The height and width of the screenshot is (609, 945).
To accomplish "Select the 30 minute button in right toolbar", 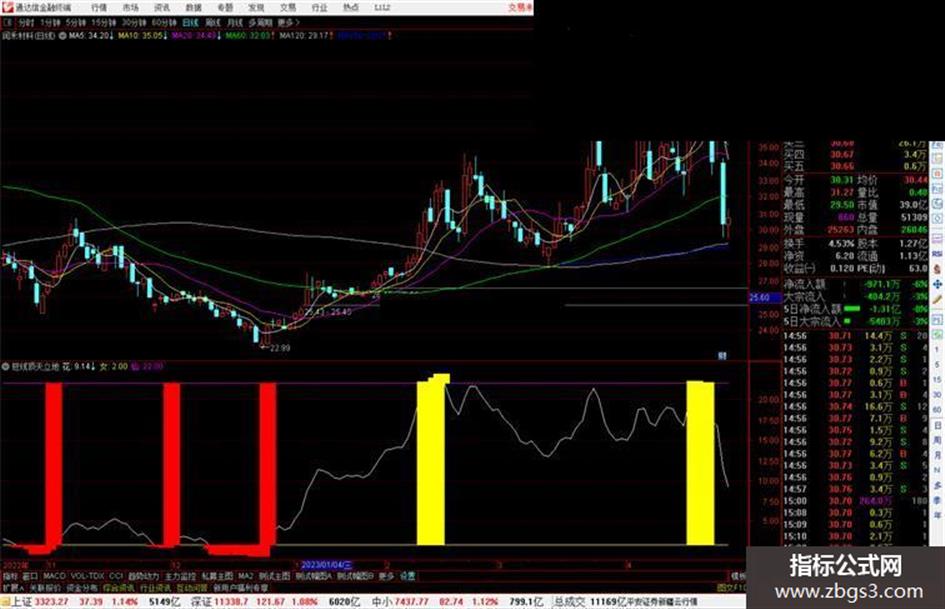I will 937,395.
